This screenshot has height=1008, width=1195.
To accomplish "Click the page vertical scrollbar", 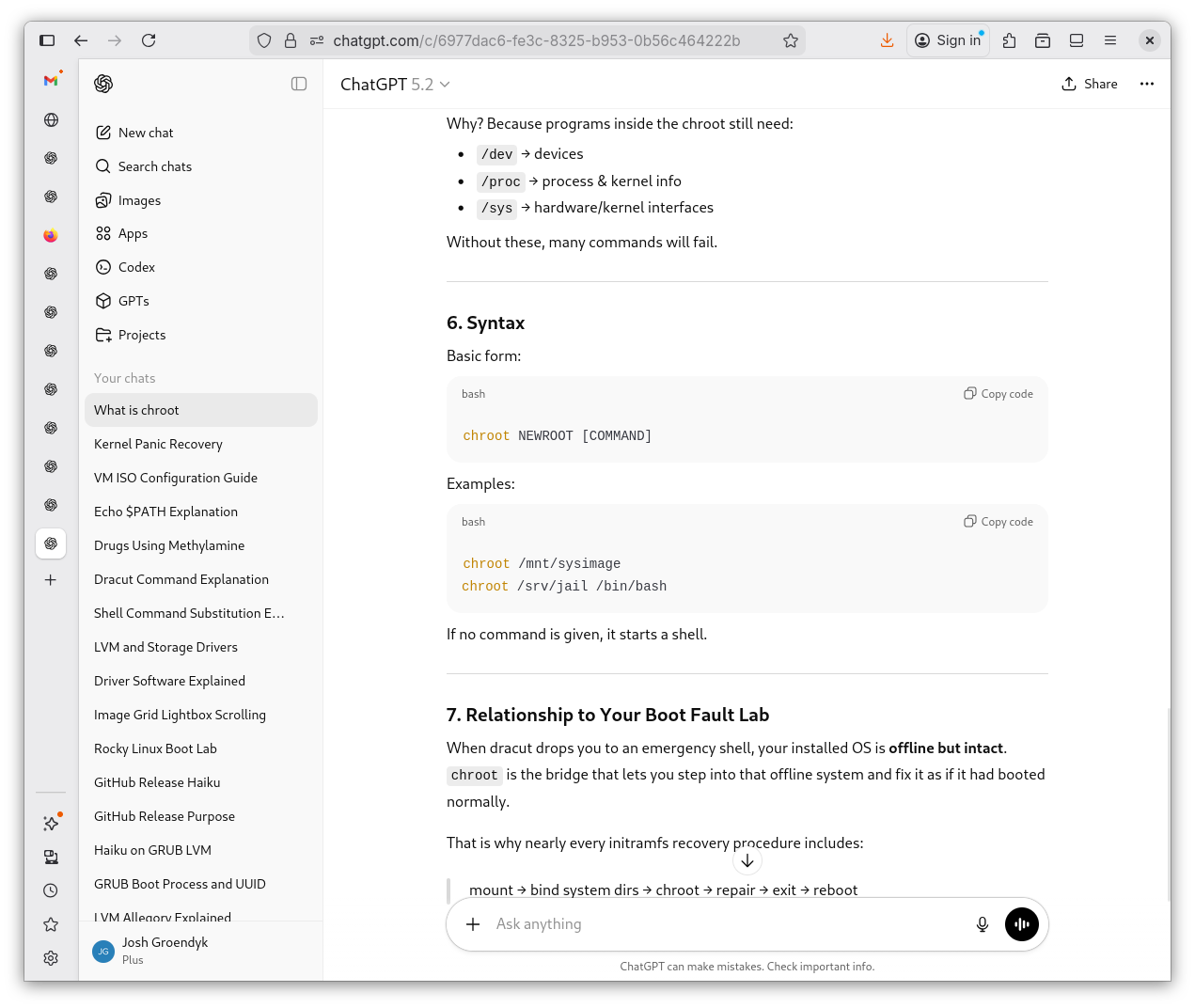I will click(1167, 799).
